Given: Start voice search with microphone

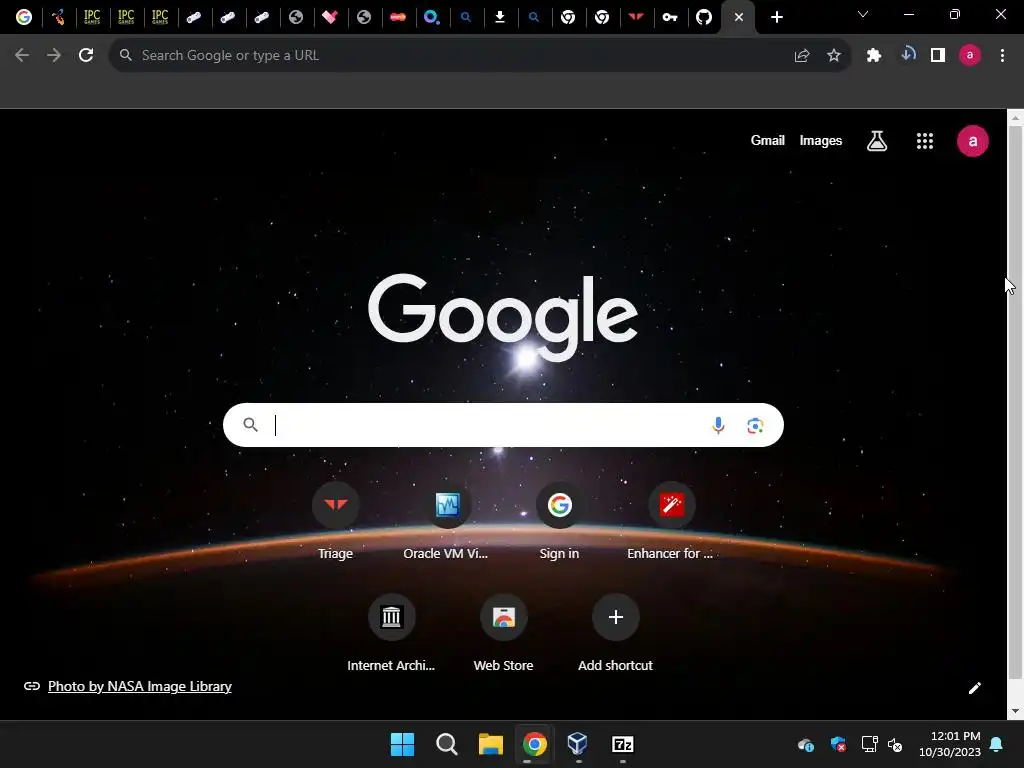Looking at the screenshot, I should (718, 425).
